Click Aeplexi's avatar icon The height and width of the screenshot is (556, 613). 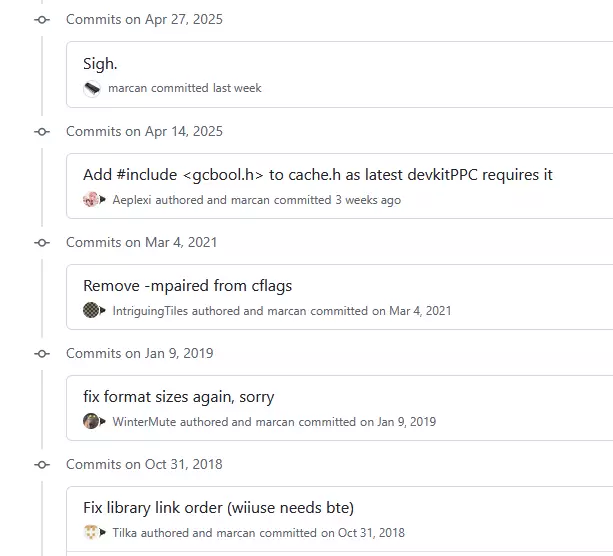pos(91,200)
